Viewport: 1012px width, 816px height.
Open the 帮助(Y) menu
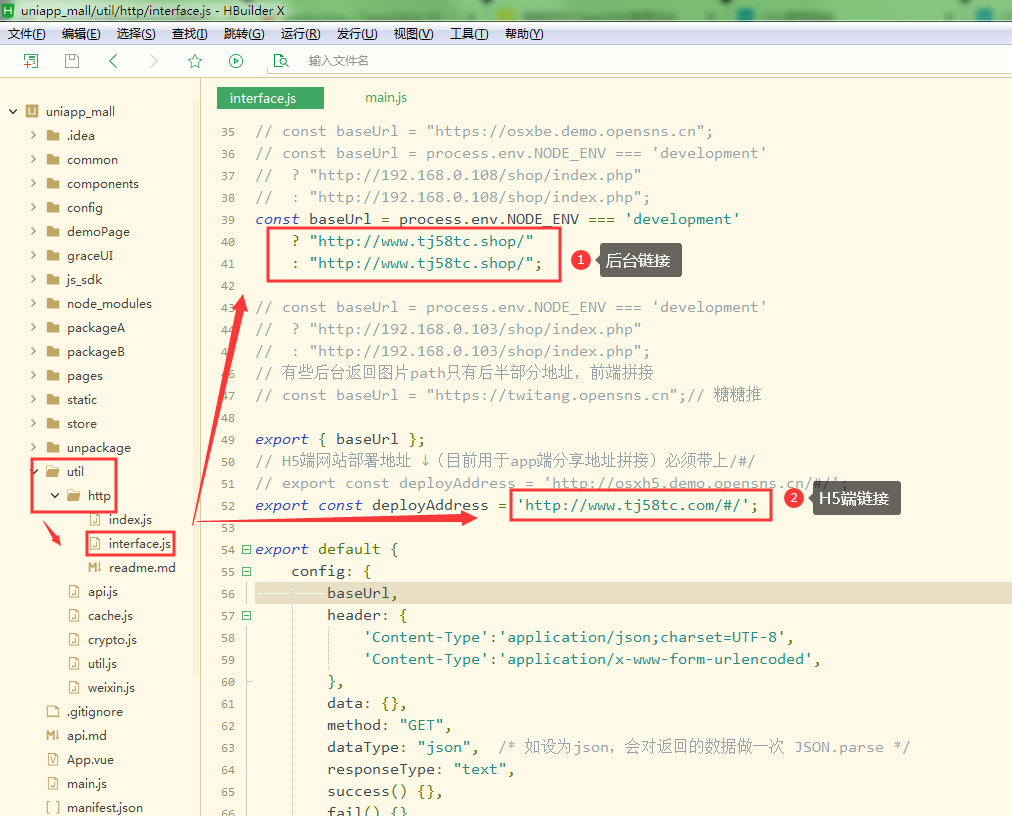524,34
